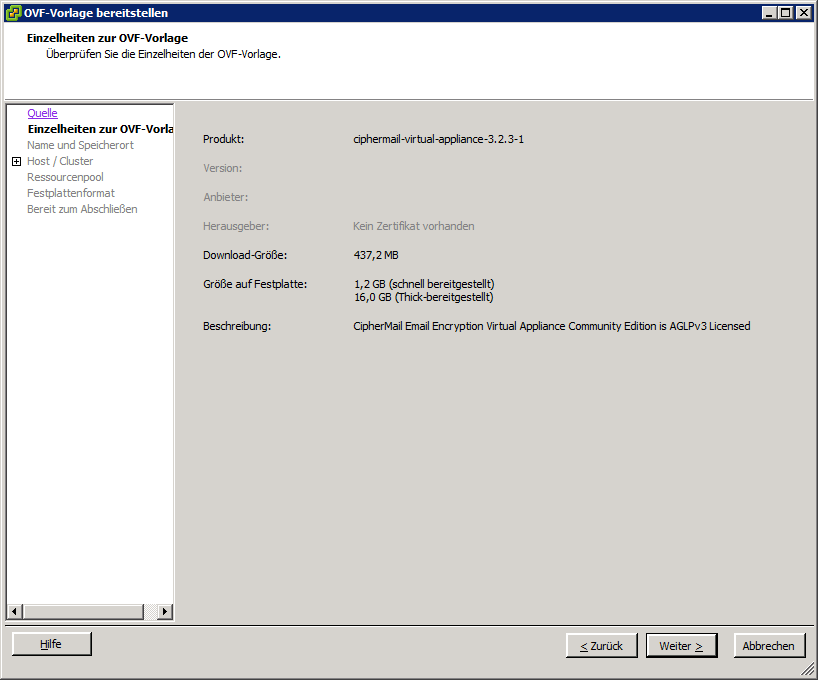
Task: Expand the Host / Cluster tree node
Action: [x=16, y=161]
